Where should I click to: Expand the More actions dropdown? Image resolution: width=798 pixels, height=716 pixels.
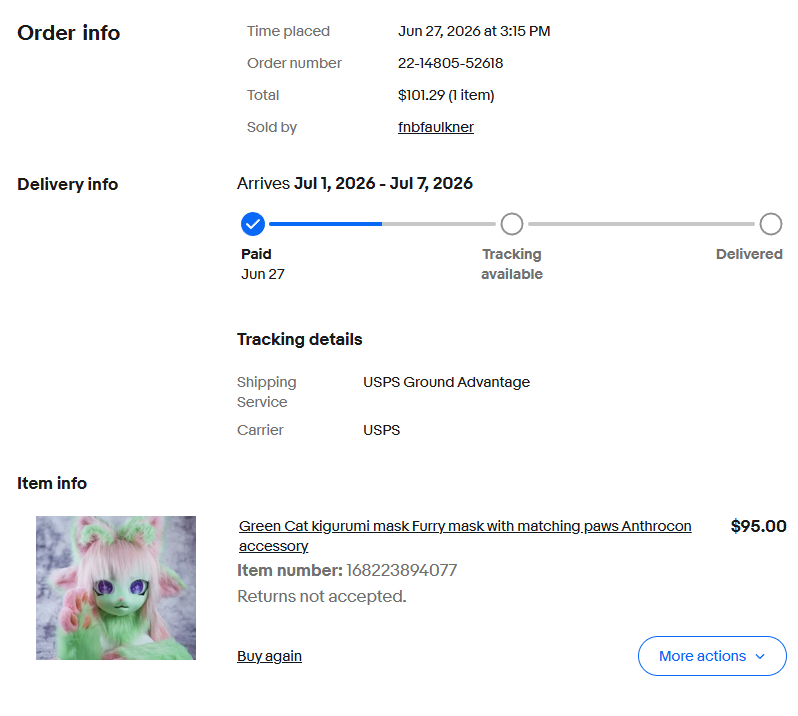click(x=712, y=656)
